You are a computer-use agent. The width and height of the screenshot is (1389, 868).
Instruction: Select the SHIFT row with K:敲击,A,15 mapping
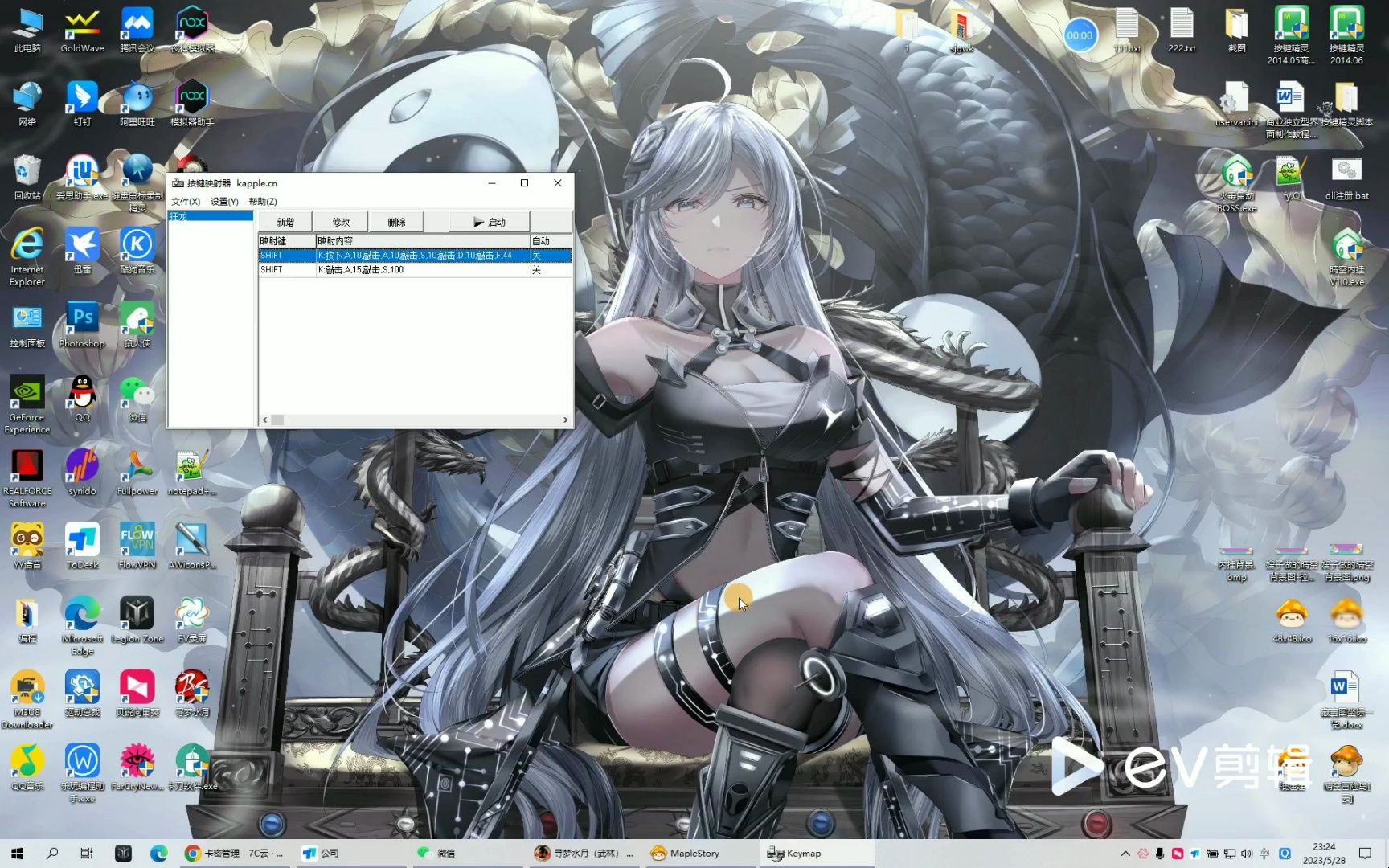coord(415,270)
